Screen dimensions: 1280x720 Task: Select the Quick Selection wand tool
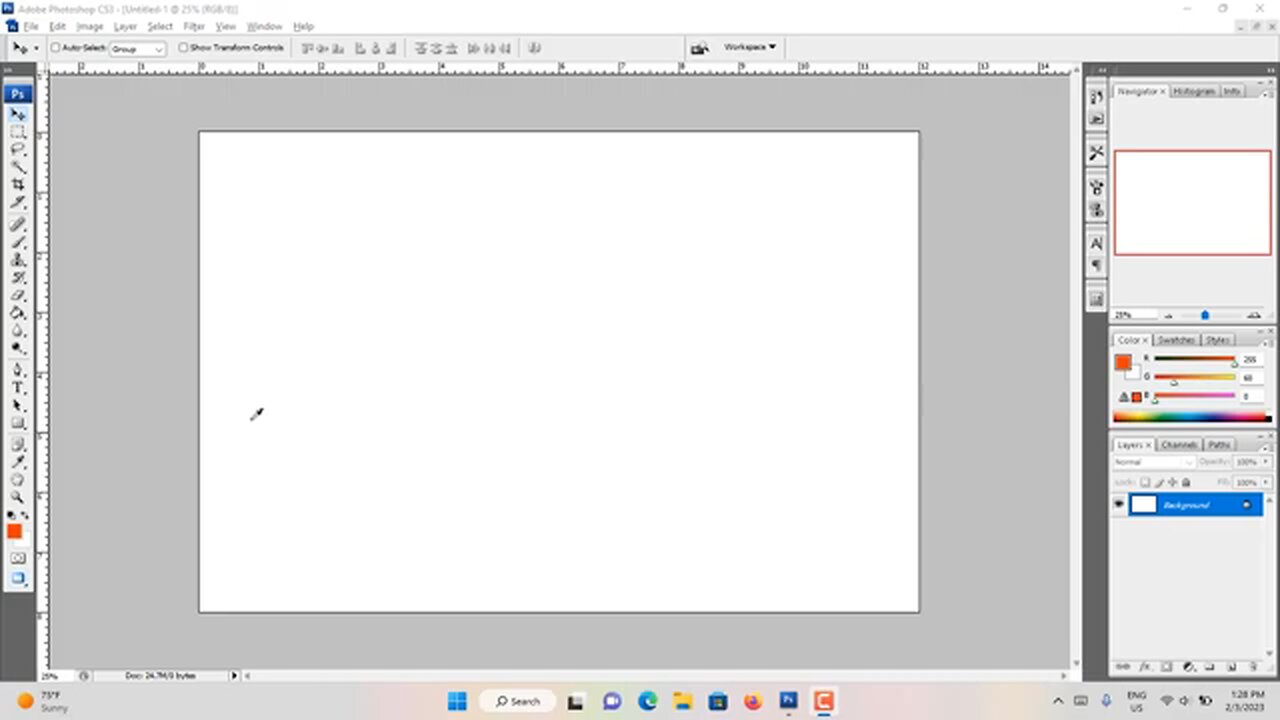(18, 168)
